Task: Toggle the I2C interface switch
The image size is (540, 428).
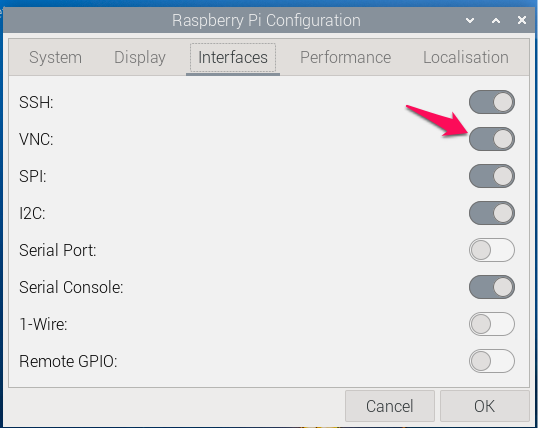Action: [492, 213]
